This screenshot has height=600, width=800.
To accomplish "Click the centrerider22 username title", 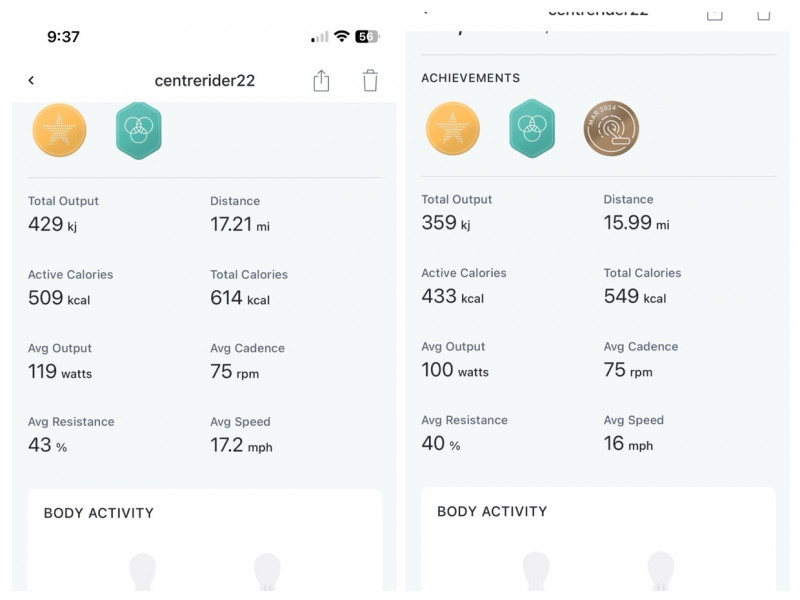I will point(205,81).
